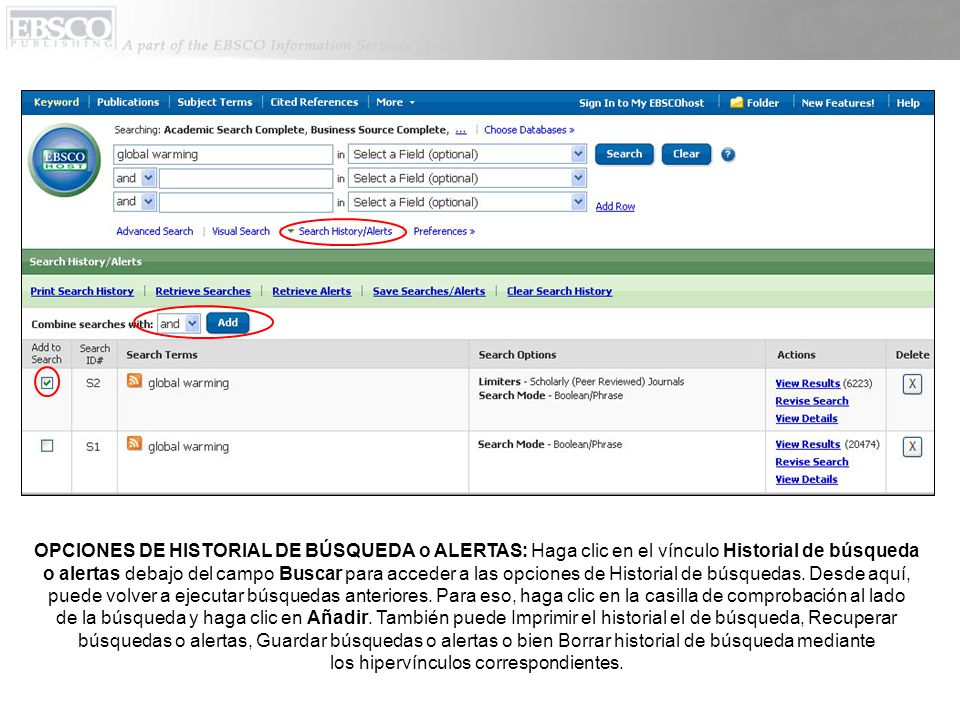The width and height of the screenshot is (960, 720).
Task: Click the 'global warming' search term in row S2
Action: [x=189, y=383]
